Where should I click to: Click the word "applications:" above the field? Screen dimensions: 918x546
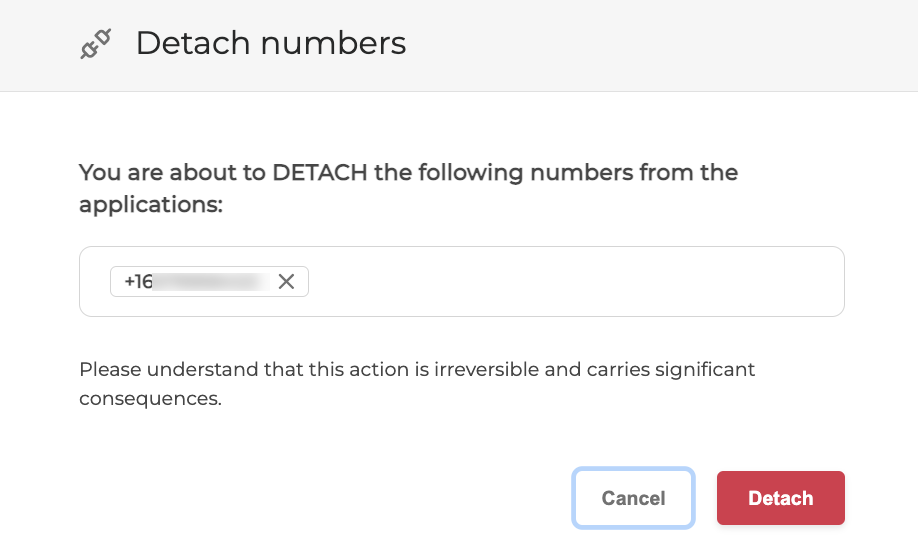(150, 205)
